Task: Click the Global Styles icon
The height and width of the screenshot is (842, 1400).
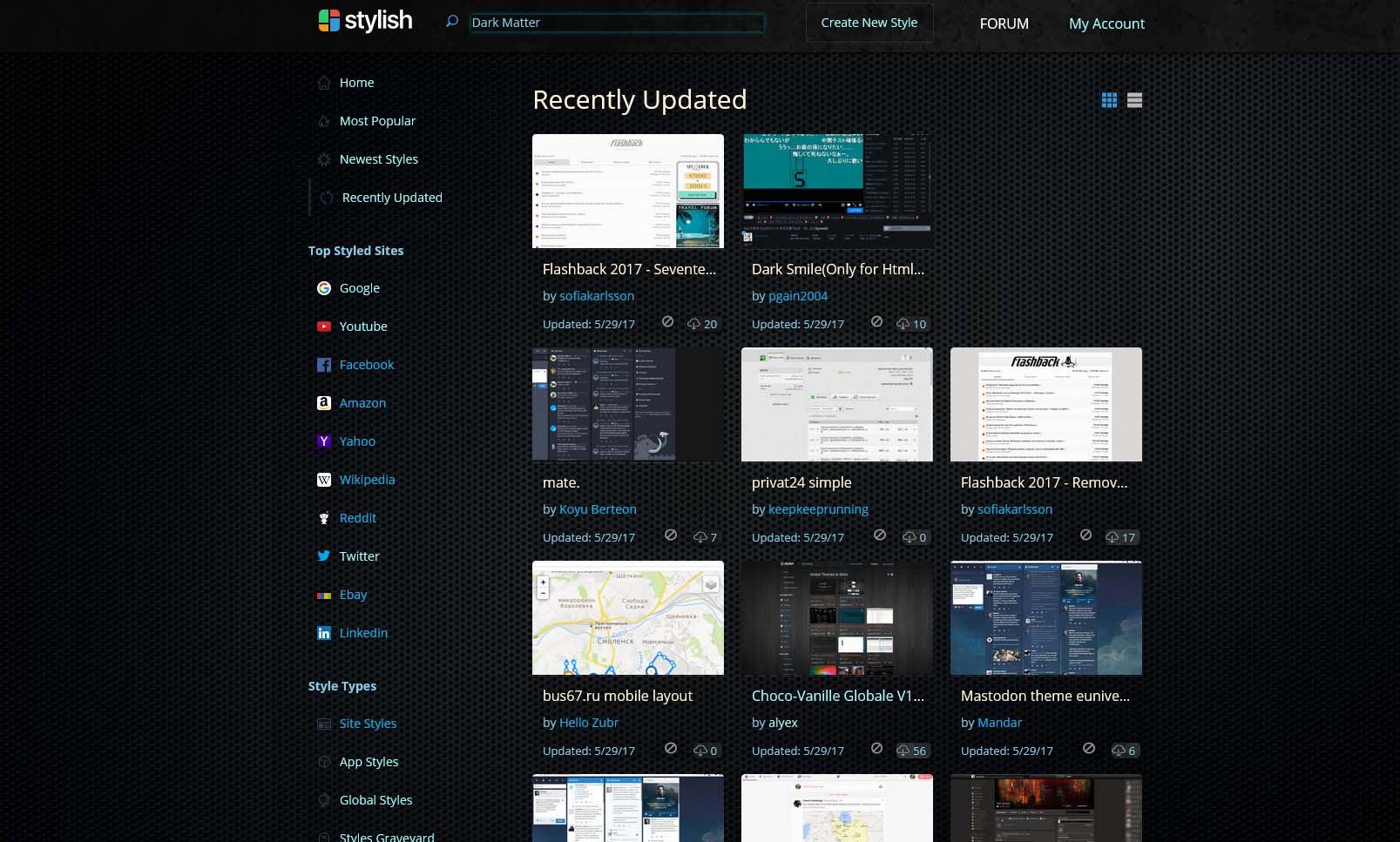Action: [324, 800]
